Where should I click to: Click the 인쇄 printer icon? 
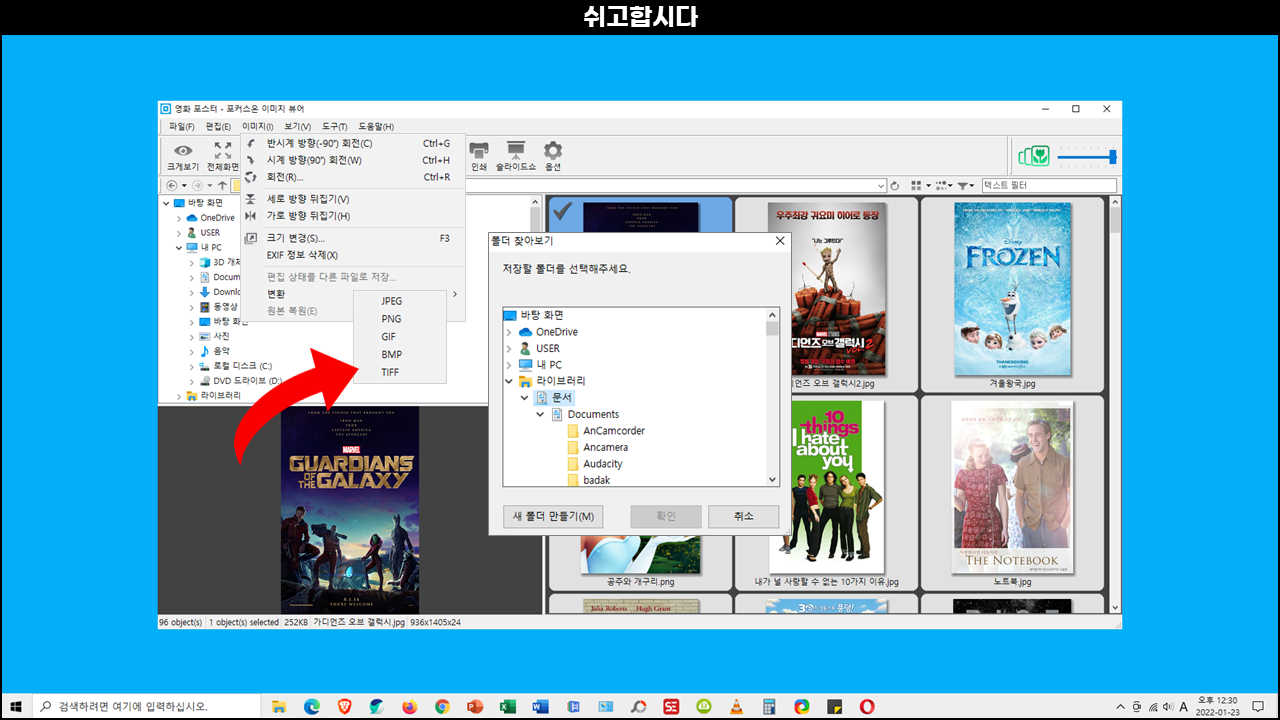(479, 150)
